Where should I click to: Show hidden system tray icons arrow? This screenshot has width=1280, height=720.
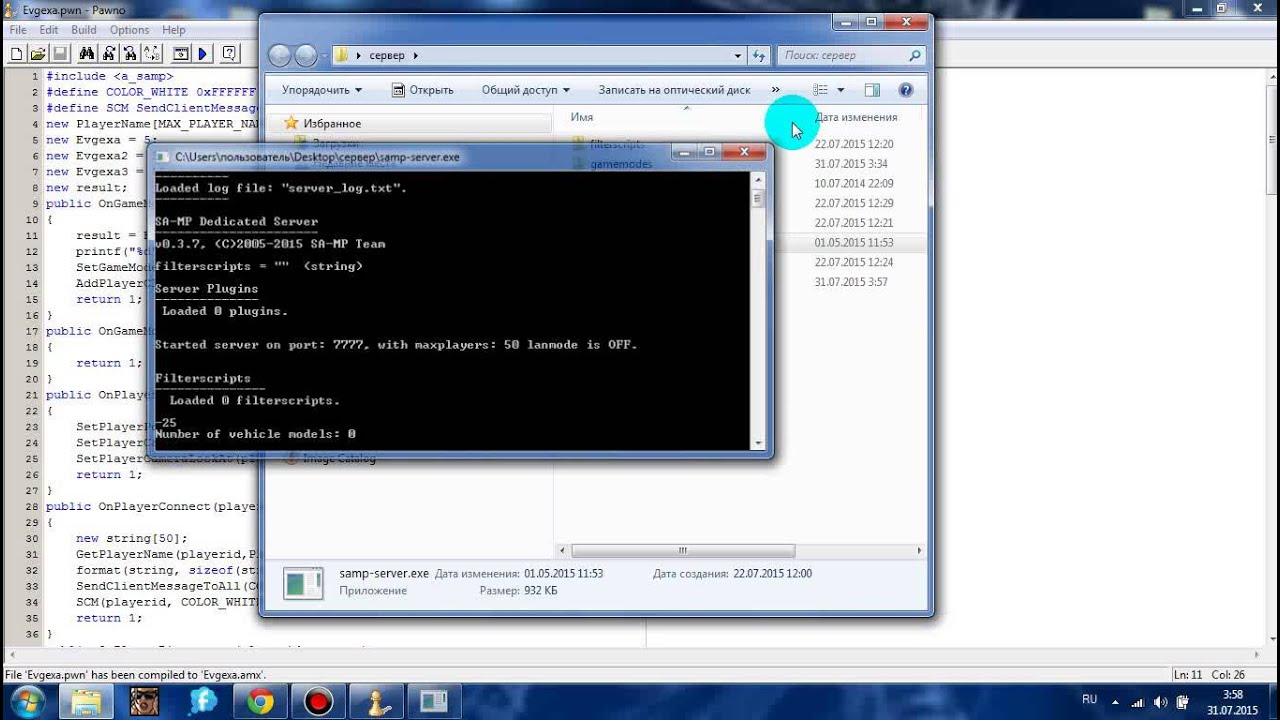[1116, 701]
